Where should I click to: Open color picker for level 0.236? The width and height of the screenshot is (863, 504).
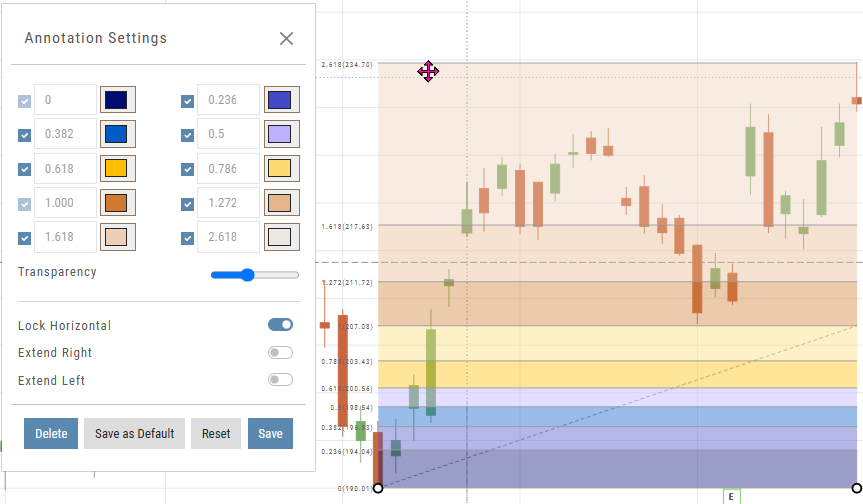[x=281, y=100]
